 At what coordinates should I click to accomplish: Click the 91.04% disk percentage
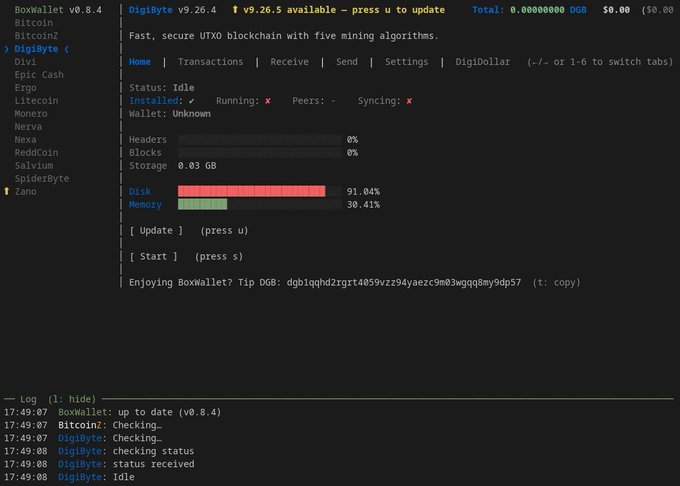click(363, 191)
